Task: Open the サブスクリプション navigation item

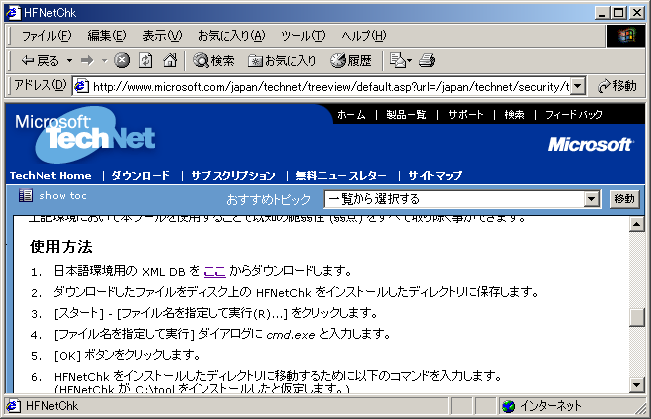Action: pyautogui.click(x=233, y=176)
